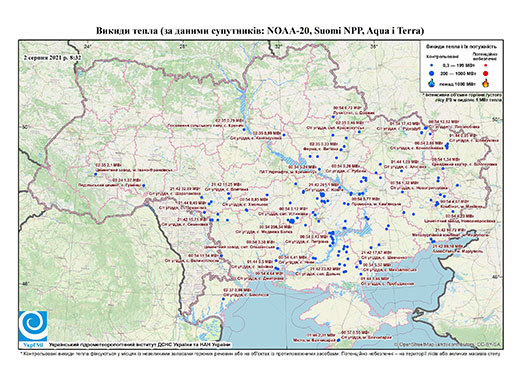Click the footnote text below the map
520x368 pixels.
[260, 353]
